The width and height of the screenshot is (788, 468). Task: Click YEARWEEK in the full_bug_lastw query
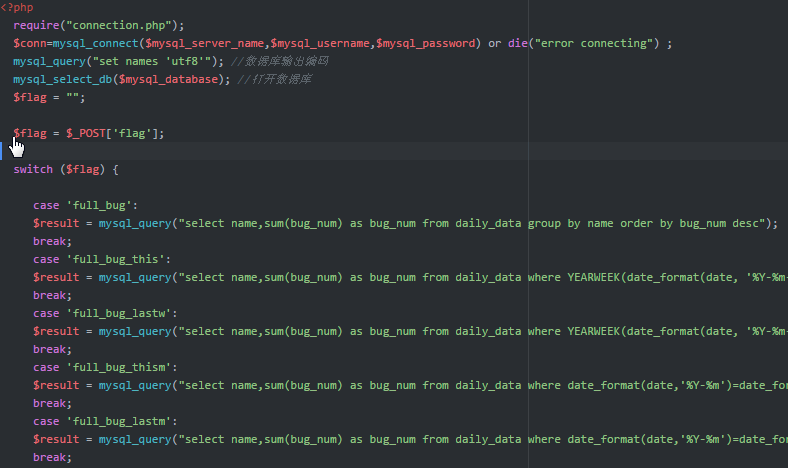point(594,331)
